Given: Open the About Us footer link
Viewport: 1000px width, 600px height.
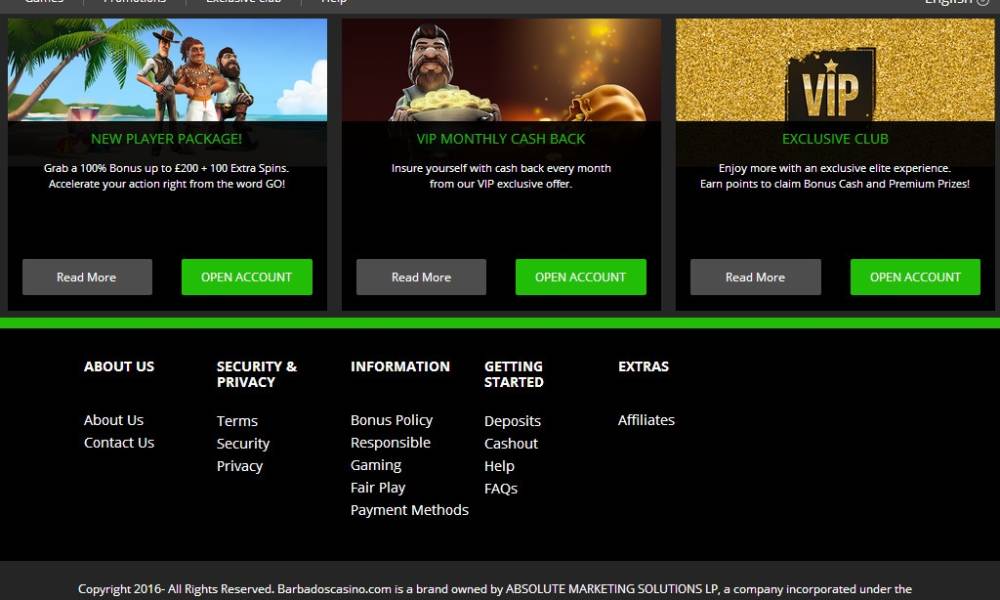Looking at the screenshot, I should tap(114, 420).
